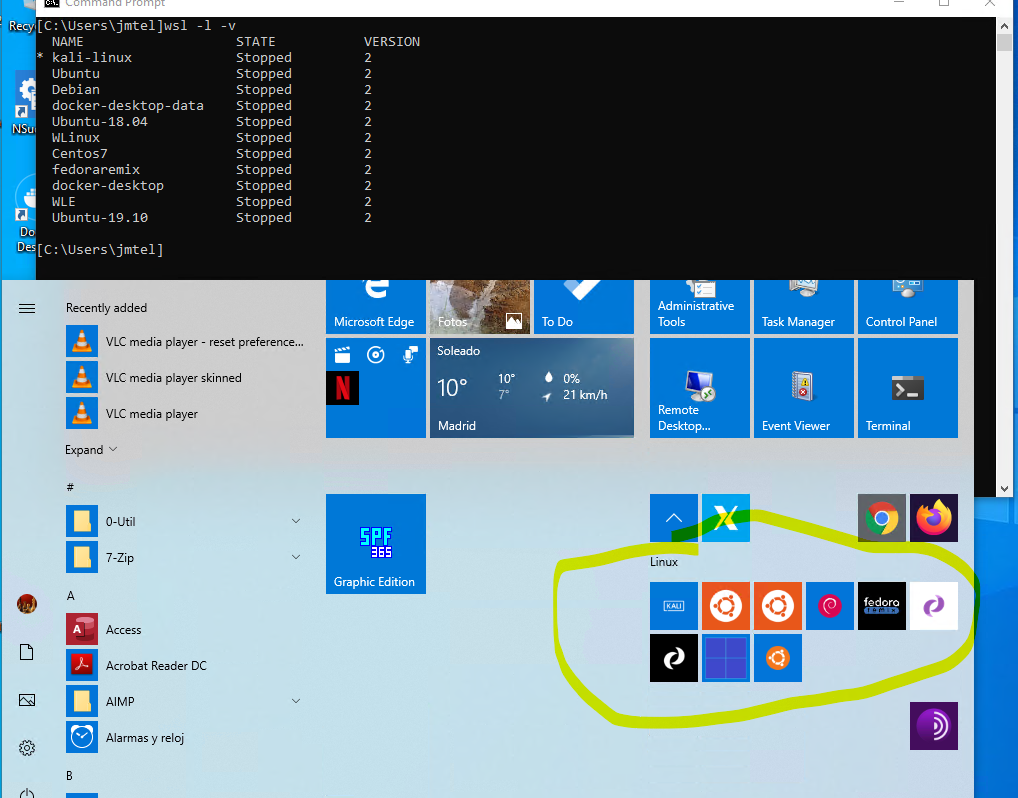The image size is (1018, 798).
Task: Open VLC media player skinned
Action: click(174, 378)
